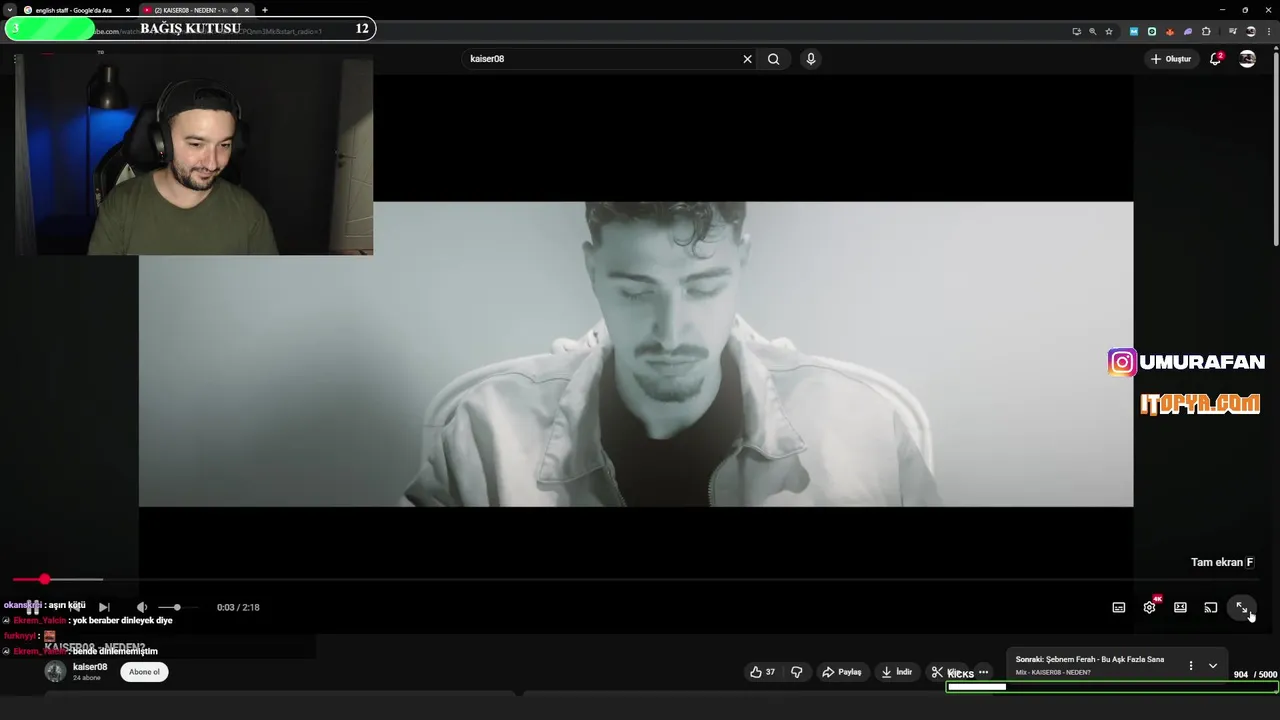Install app icon in address bar
The height and width of the screenshot is (720, 1280).
1076,31
